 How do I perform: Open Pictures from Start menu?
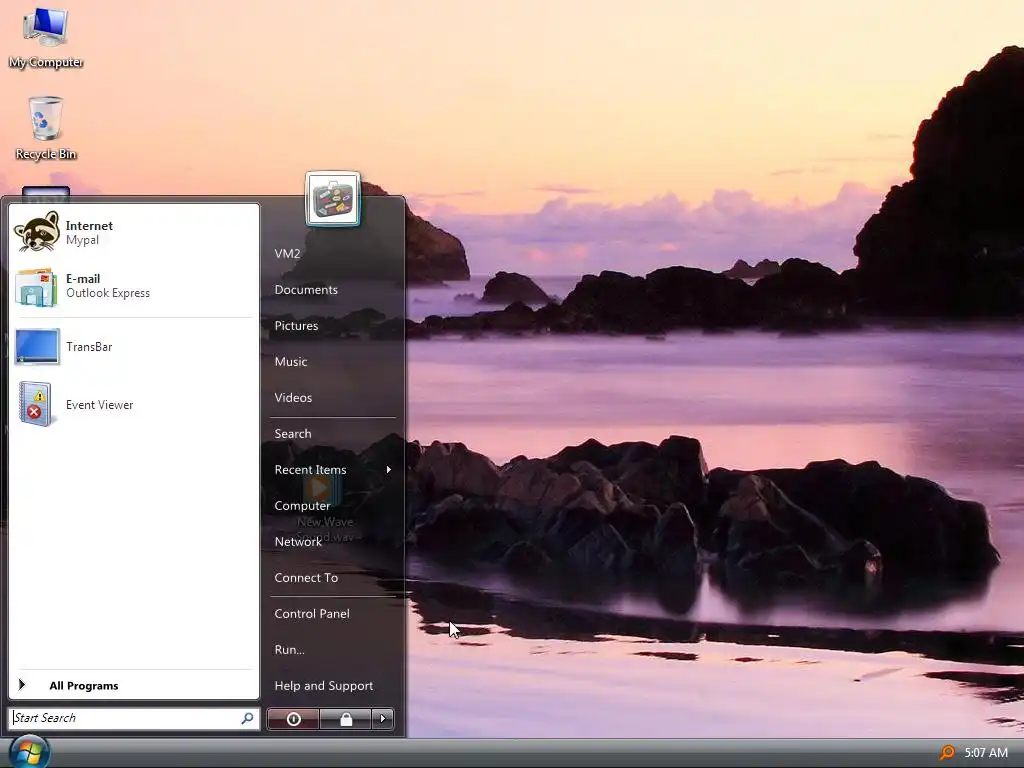click(x=296, y=325)
